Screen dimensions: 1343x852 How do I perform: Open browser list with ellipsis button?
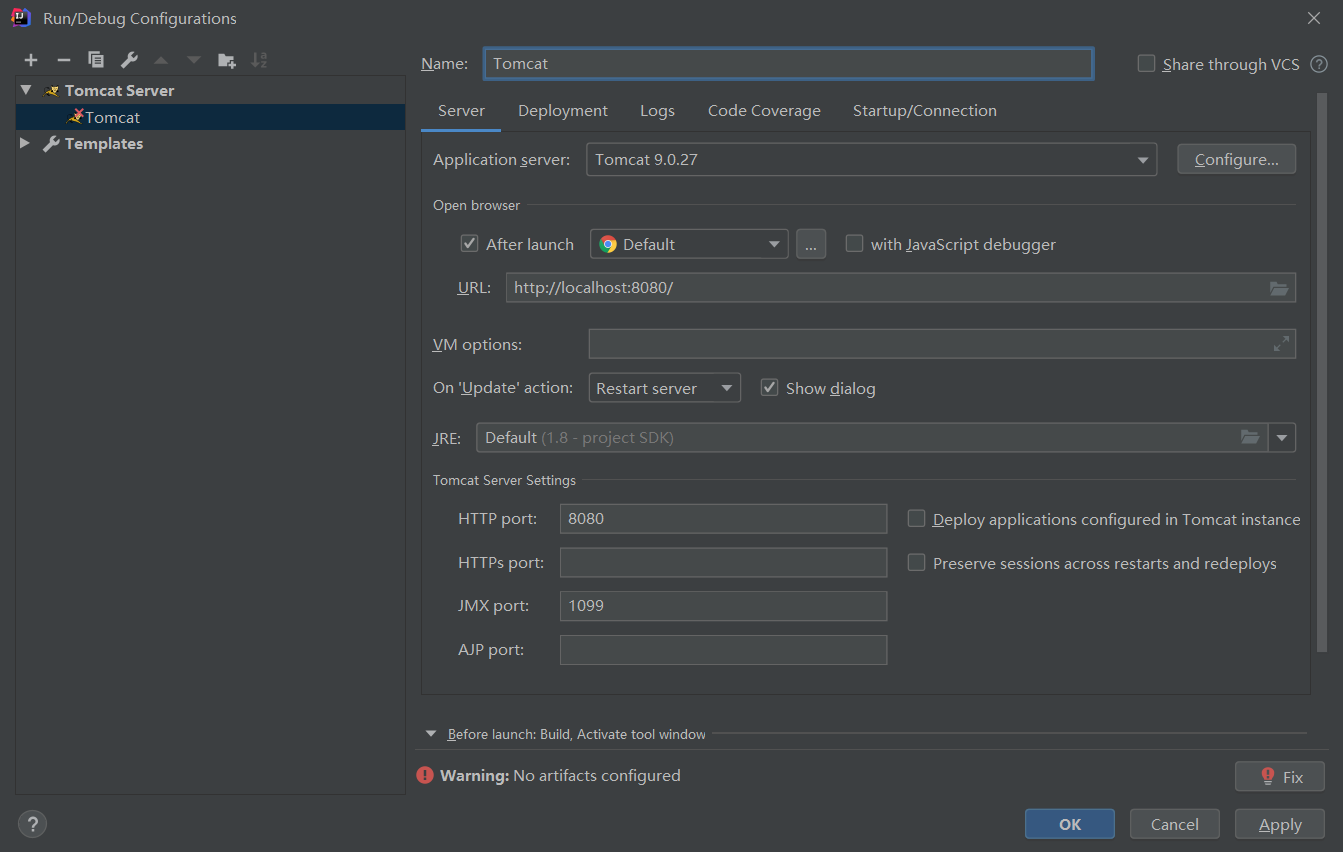(x=811, y=244)
